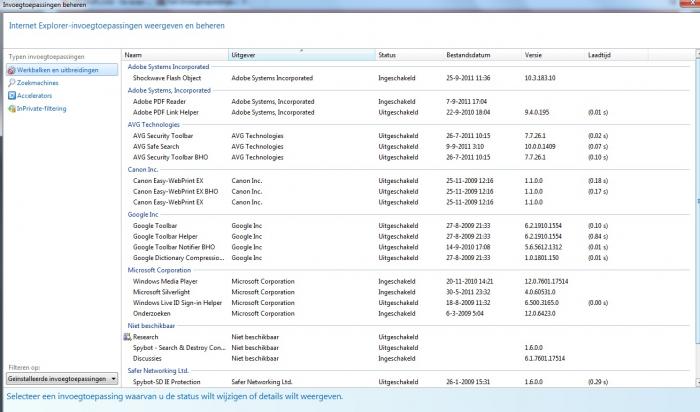Collapse the AVG Technologies group header
700x412 pixels.
tap(154, 125)
